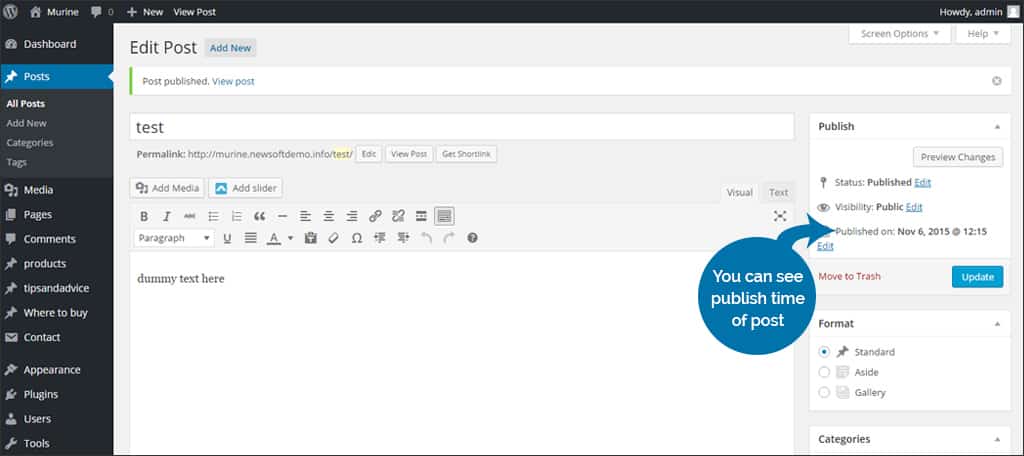This screenshot has height=456, width=1024.
Task: Open keyboard shortcuts help icon in toolbar
Action: tap(472, 238)
